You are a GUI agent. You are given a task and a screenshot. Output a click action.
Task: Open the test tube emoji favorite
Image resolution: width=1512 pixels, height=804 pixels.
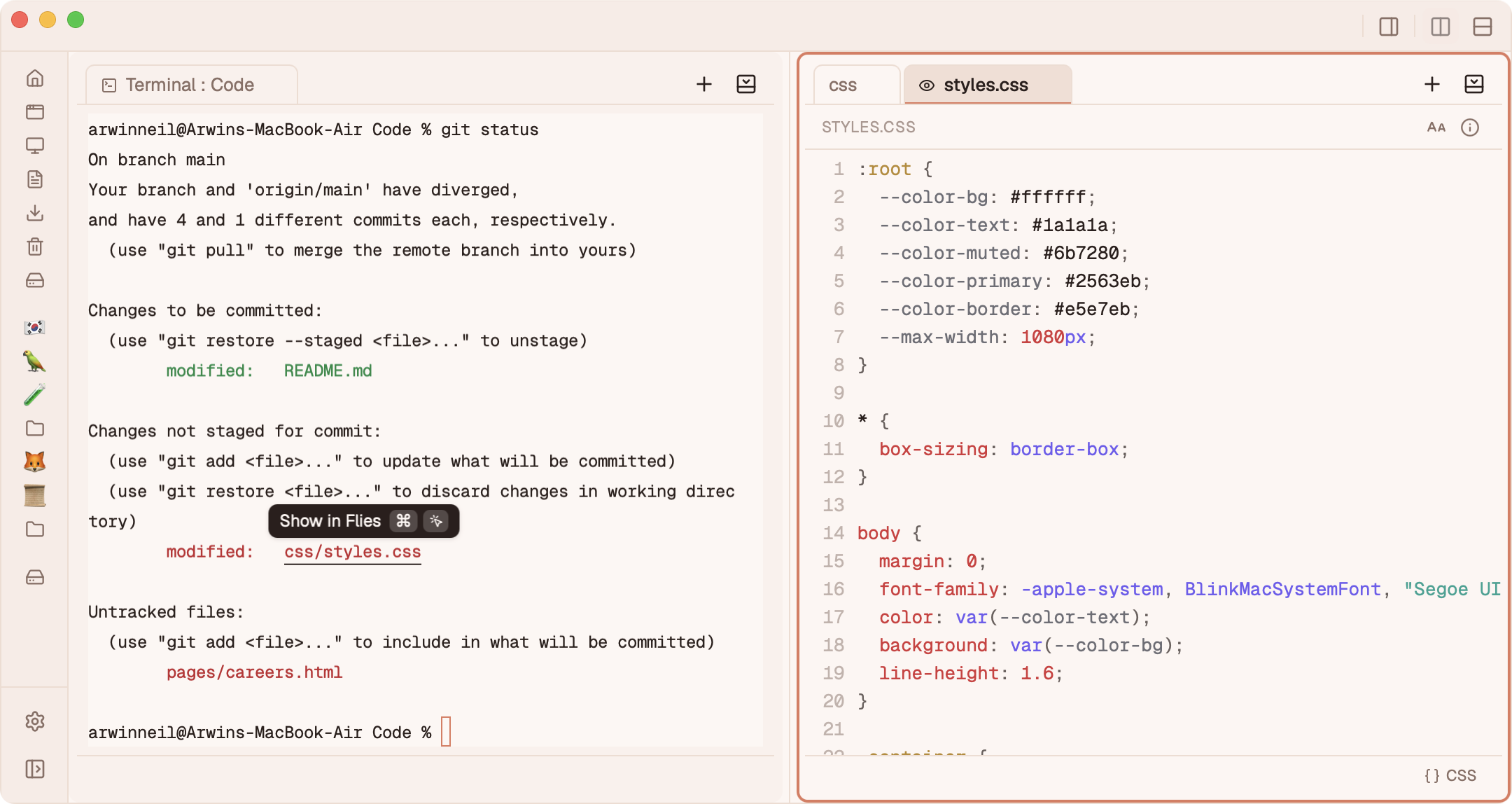[x=35, y=394]
